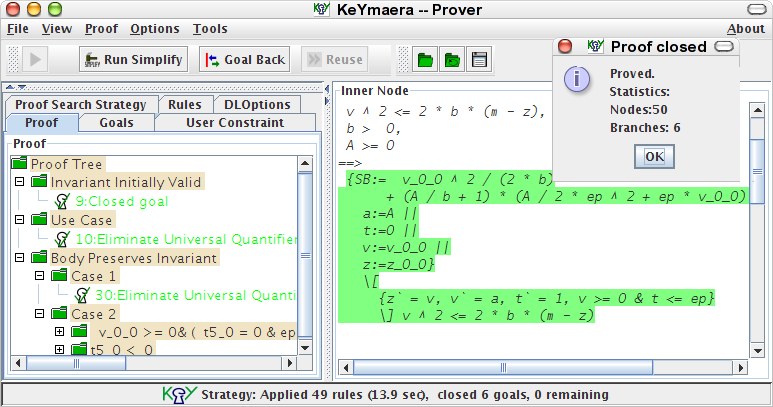Switch to the Rules tab
The image size is (773, 407).
tap(185, 104)
